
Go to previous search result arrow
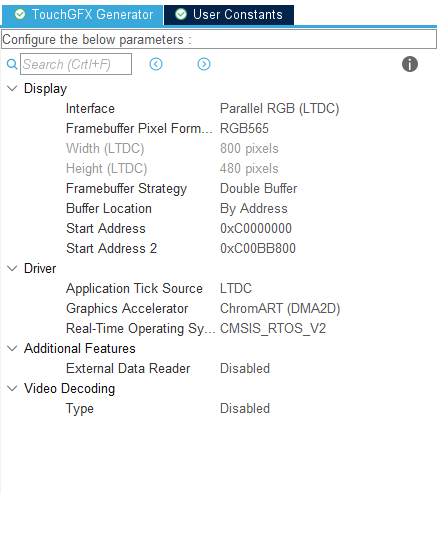(x=156, y=64)
